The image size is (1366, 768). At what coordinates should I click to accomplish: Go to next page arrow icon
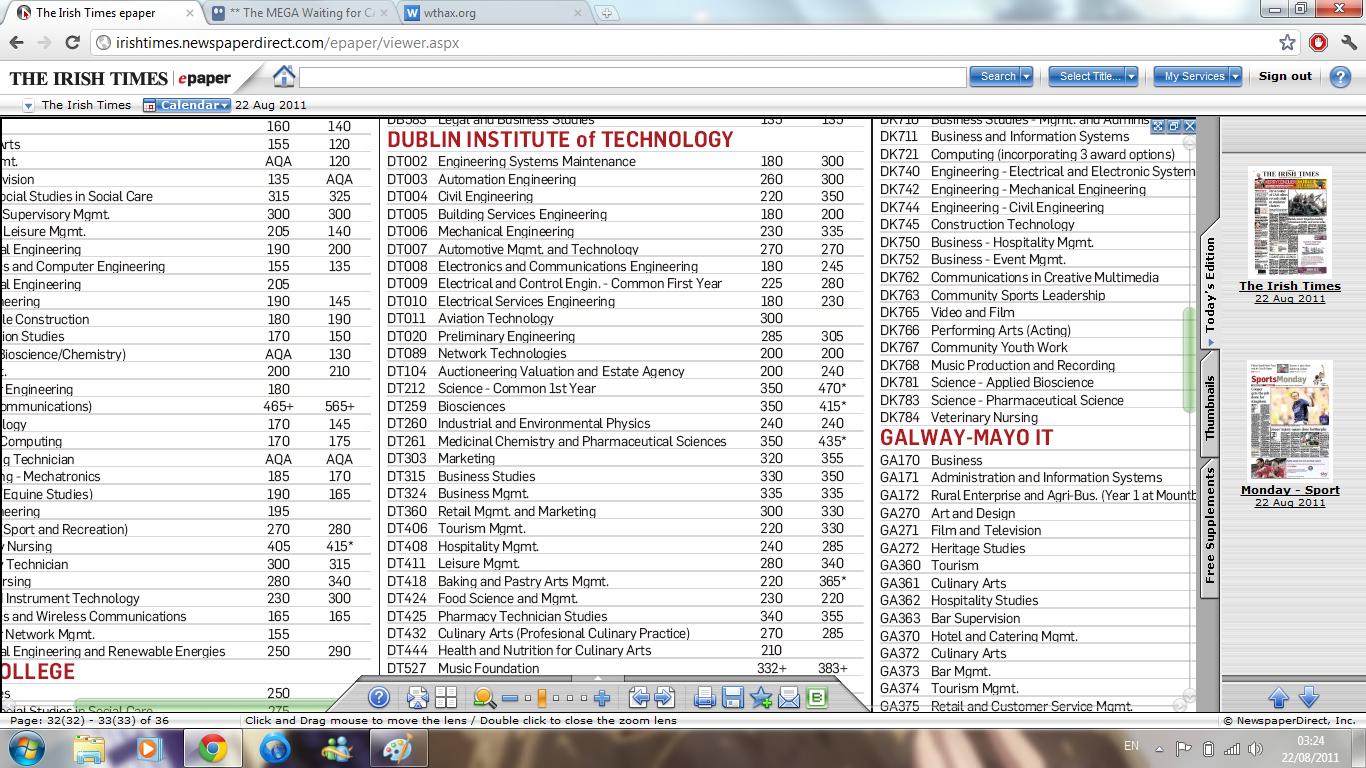(664, 697)
